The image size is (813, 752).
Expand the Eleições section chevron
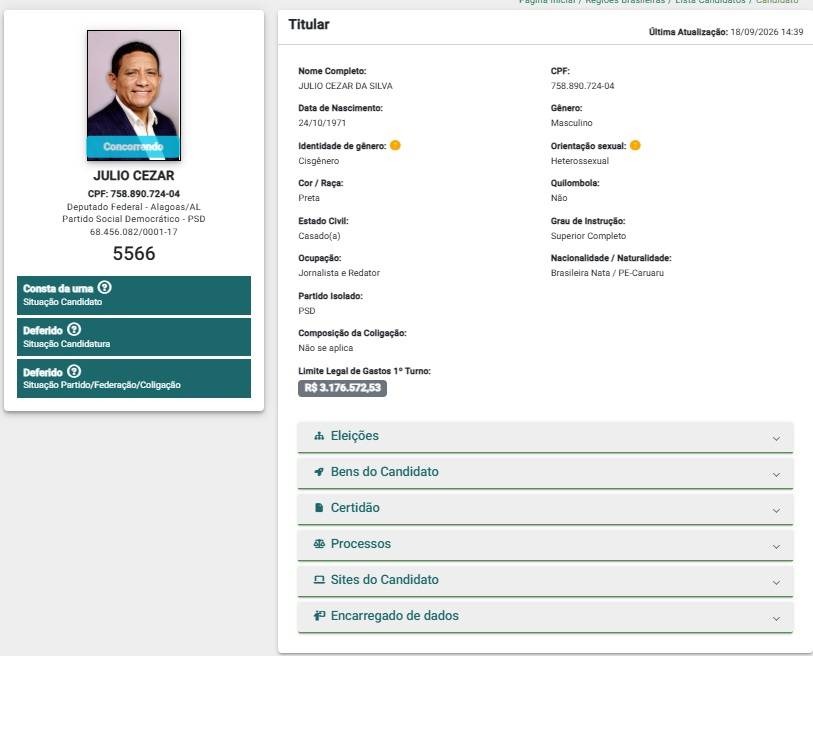tap(776, 439)
